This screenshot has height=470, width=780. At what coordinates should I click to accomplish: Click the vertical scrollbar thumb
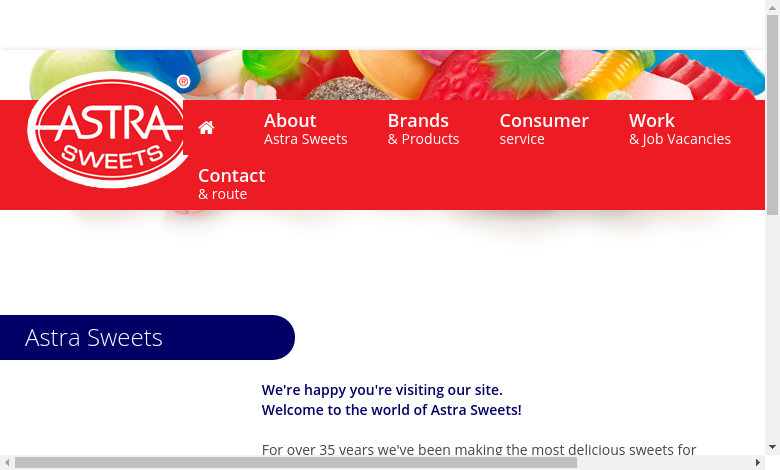[x=772, y=114]
